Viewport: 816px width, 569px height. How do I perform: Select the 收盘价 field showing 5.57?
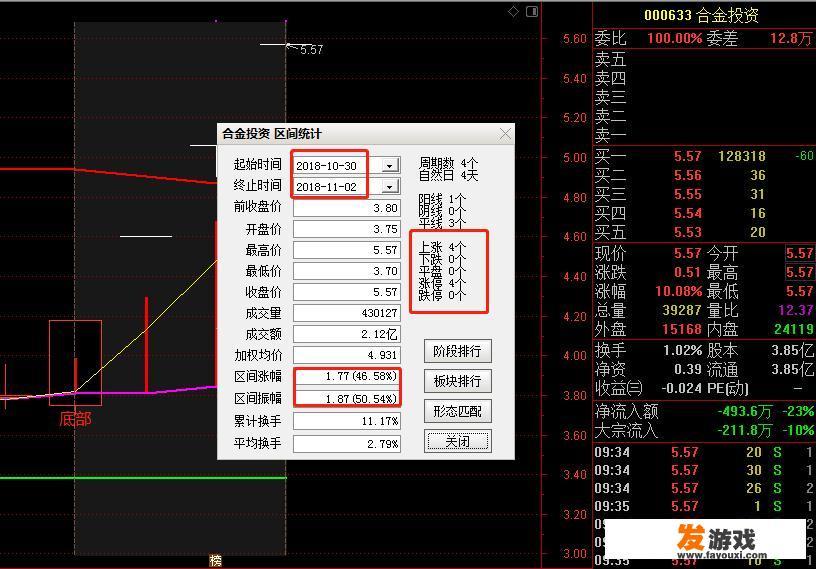pos(347,292)
